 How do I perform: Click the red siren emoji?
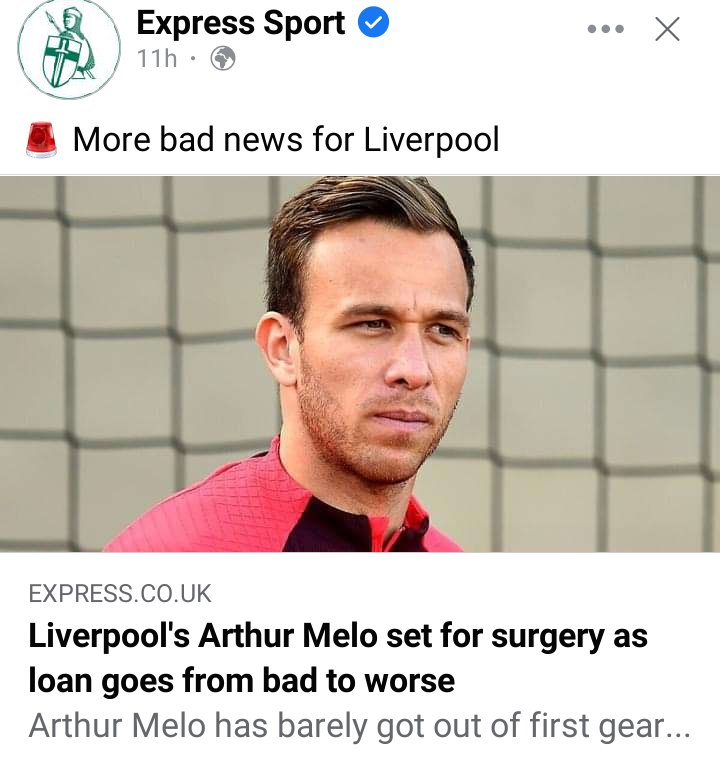[41, 140]
